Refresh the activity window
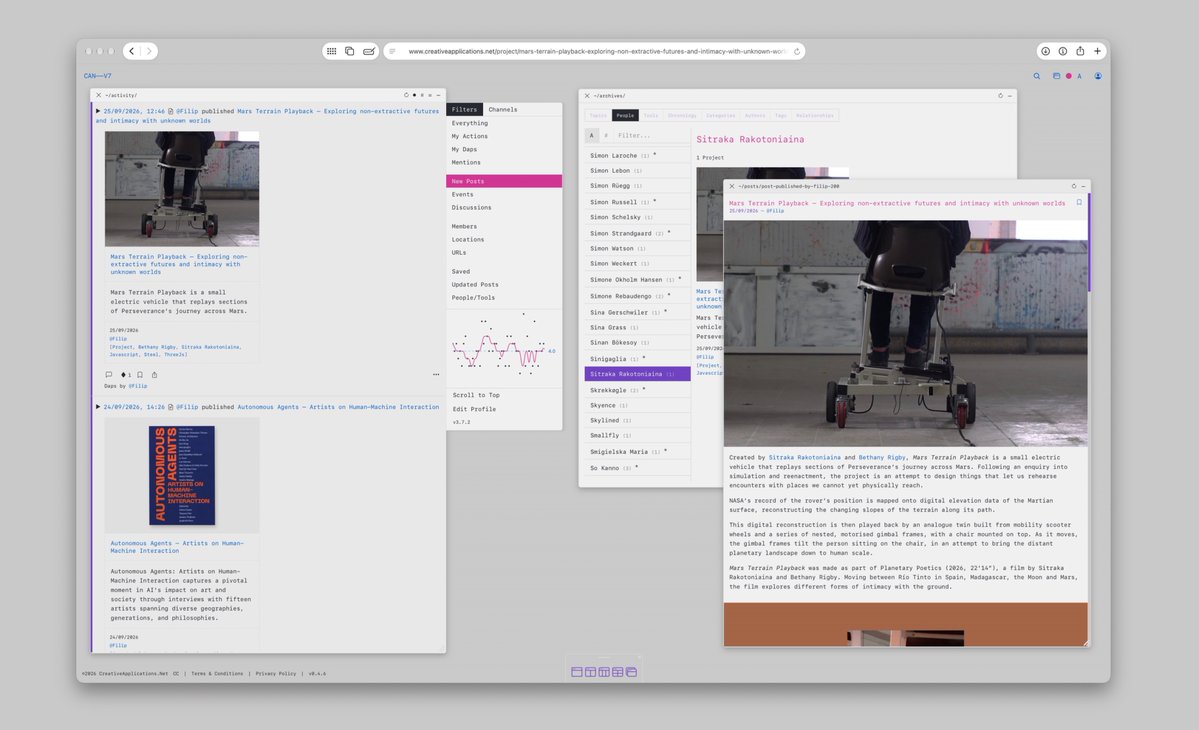The width and height of the screenshot is (1199, 730). [x=406, y=96]
